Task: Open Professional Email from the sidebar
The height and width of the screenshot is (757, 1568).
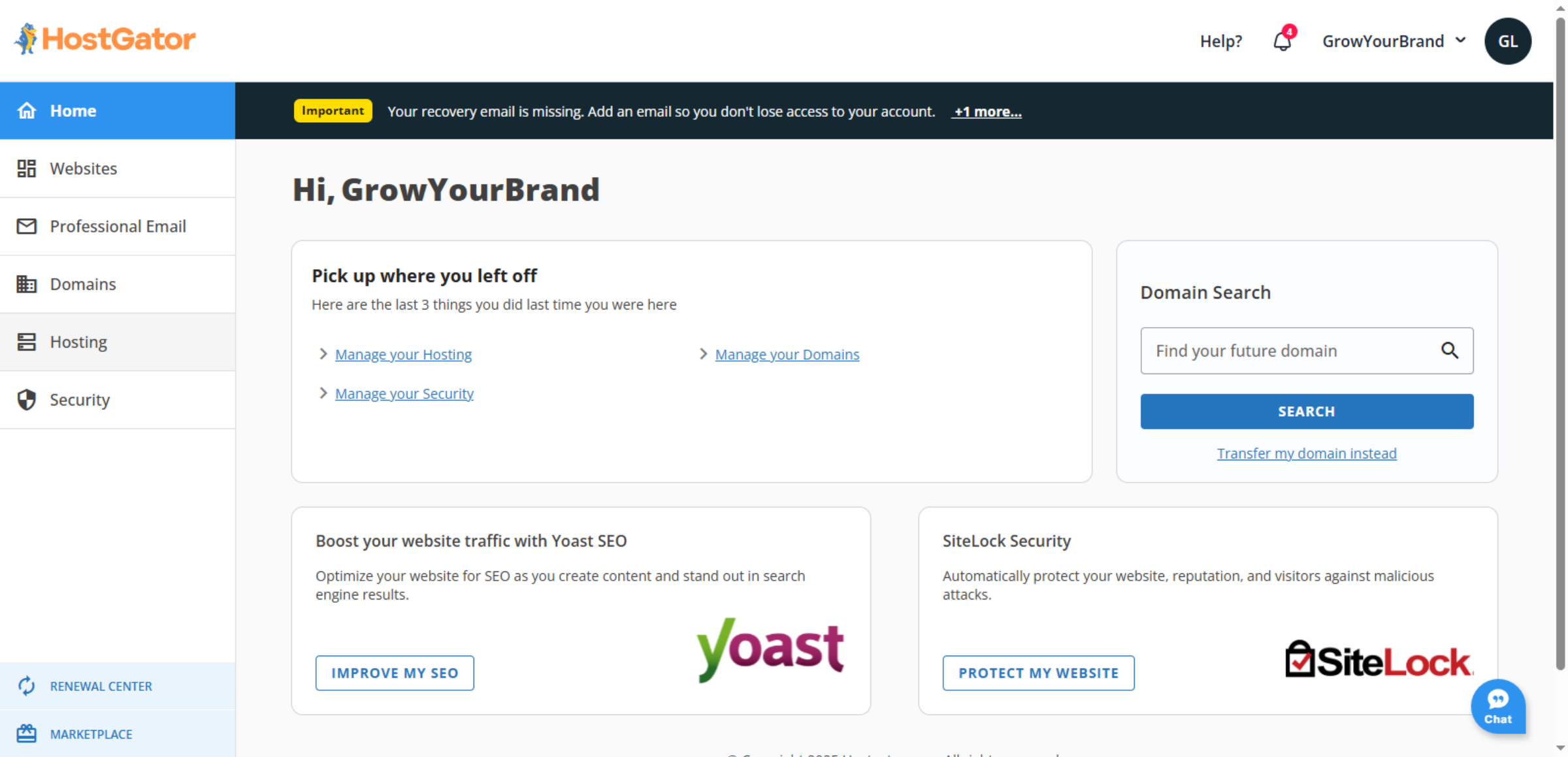Action: coord(118,226)
